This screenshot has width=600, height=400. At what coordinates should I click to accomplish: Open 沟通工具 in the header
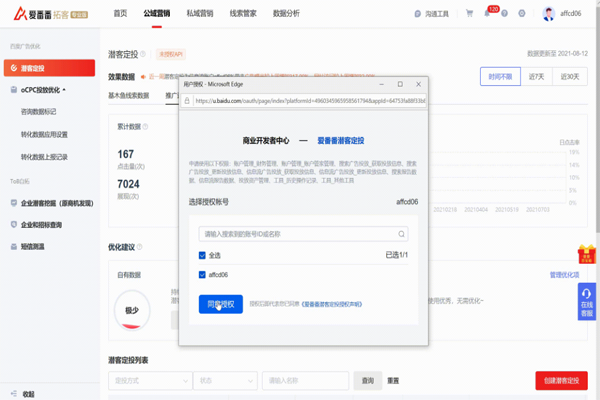point(431,14)
